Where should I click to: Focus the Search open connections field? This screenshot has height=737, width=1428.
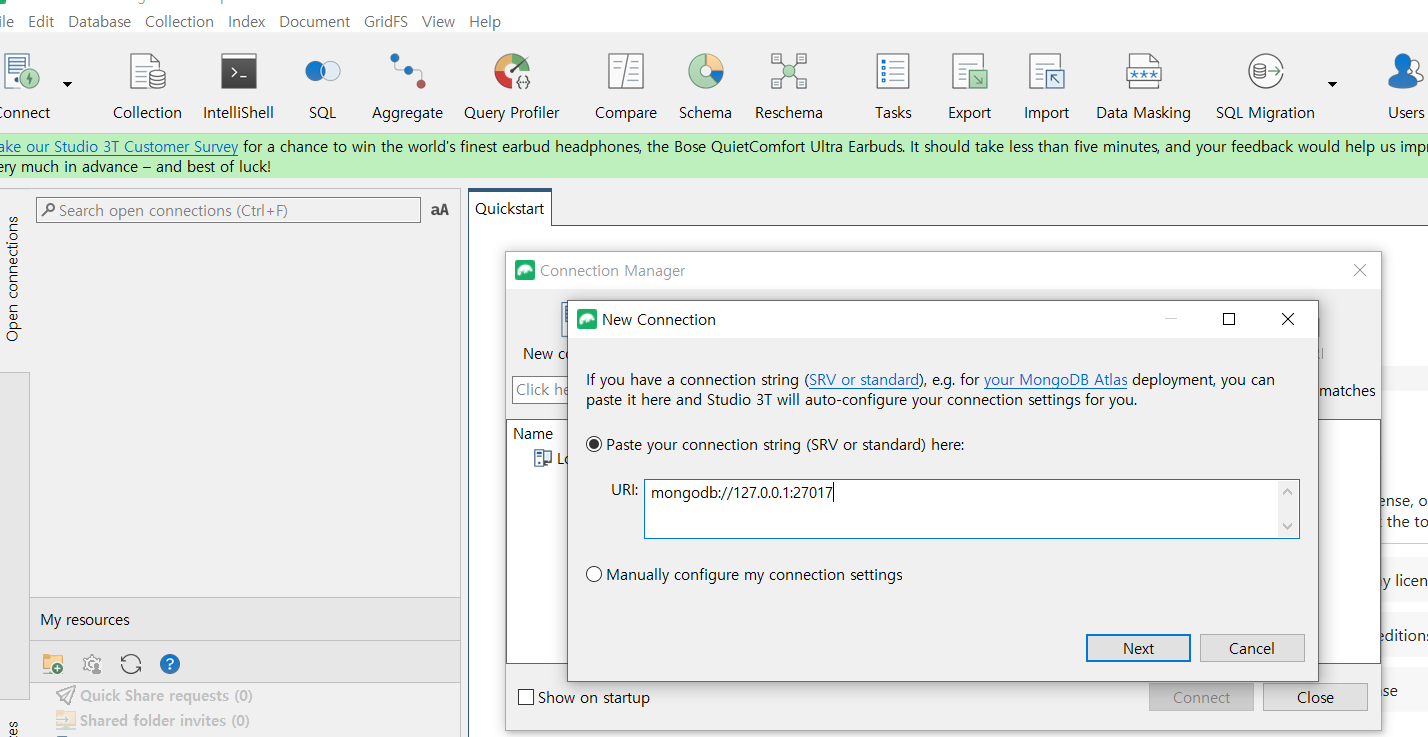[x=229, y=210]
